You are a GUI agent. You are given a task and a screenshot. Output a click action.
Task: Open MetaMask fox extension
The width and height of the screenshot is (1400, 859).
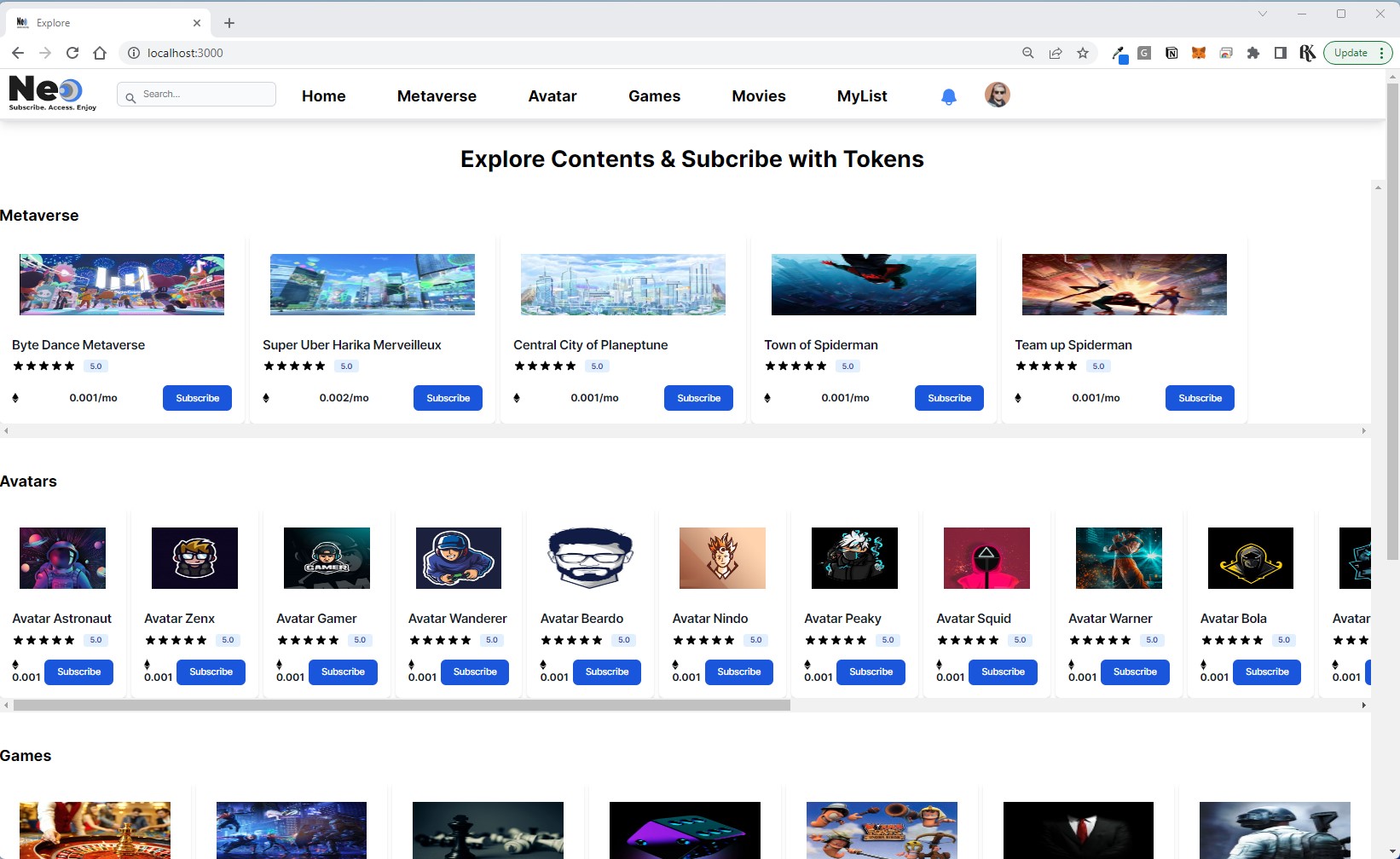pyautogui.click(x=1199, y=53)
